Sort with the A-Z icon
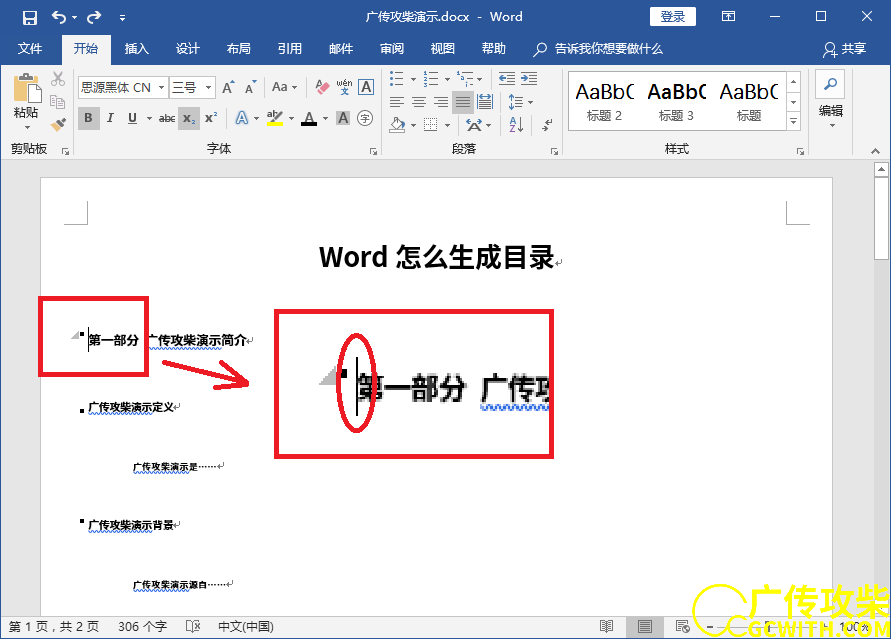 (516, 124)
